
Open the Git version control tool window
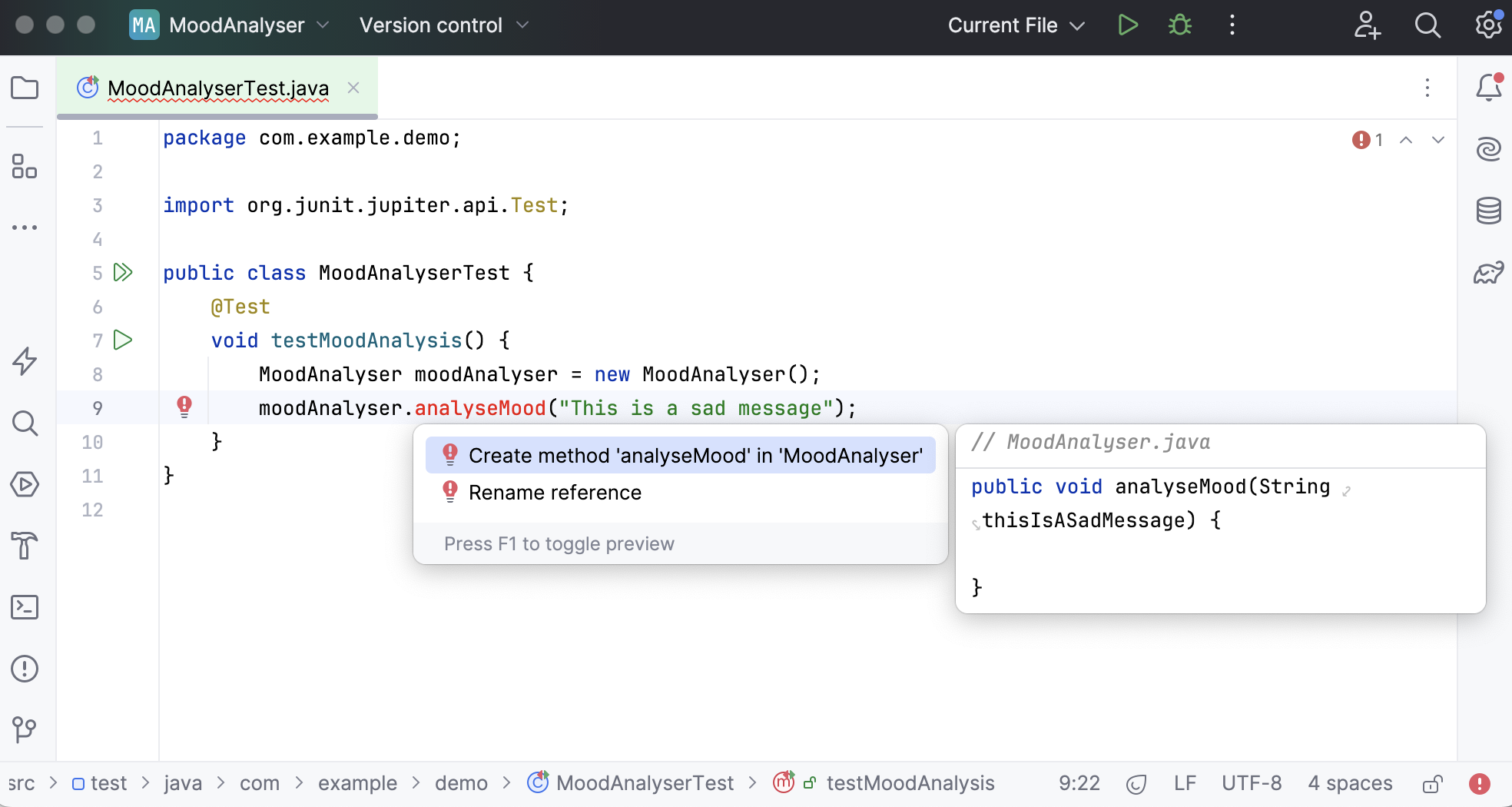point(24,729)
